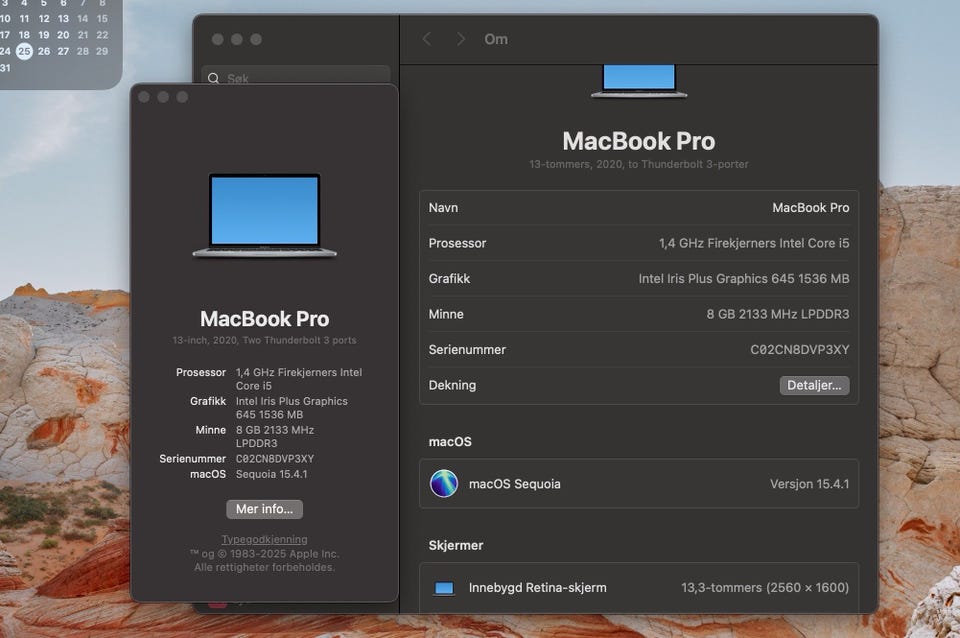Click the MacBook image in About window
This screenshot has width=960, height=638.
264,216
